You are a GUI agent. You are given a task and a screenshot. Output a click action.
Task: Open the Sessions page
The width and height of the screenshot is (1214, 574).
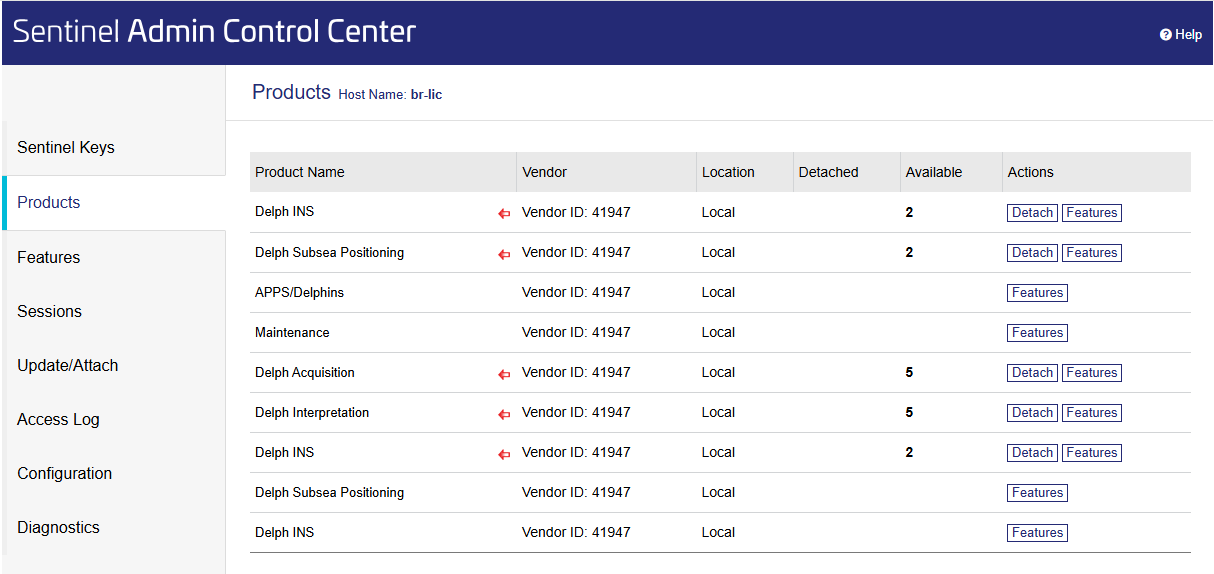click(x=49, y=311)
